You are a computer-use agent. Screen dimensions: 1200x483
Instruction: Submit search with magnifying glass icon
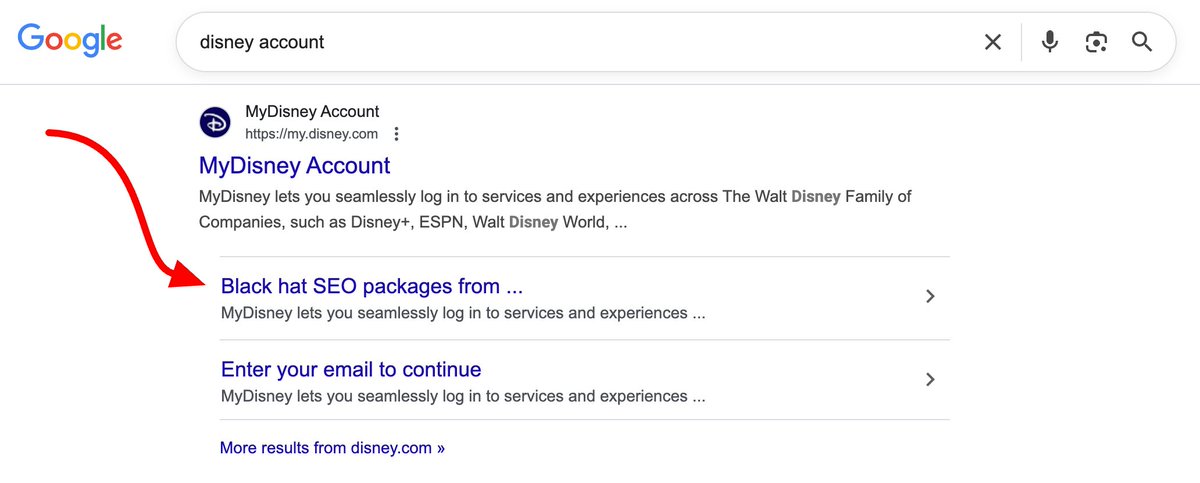coord(1142,42)
